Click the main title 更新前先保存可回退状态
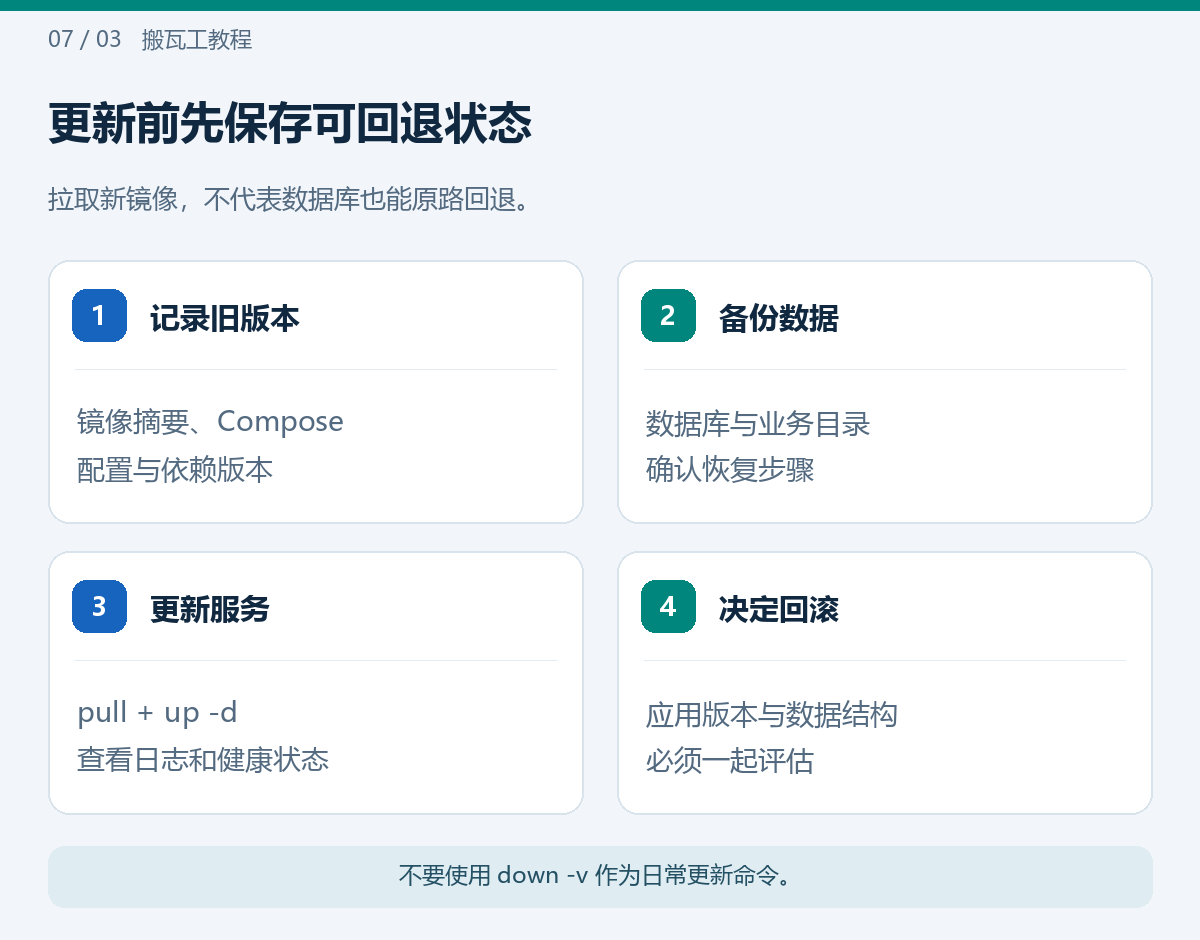The width and height of the screenshot is (1200, 940). tap(290, 124)
